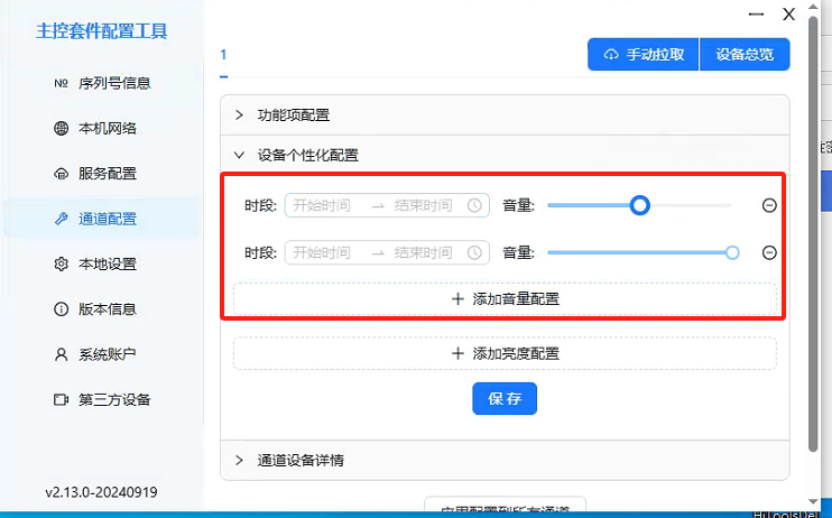
Task: Switch to channel tab 1
Action: pos(224,55)
